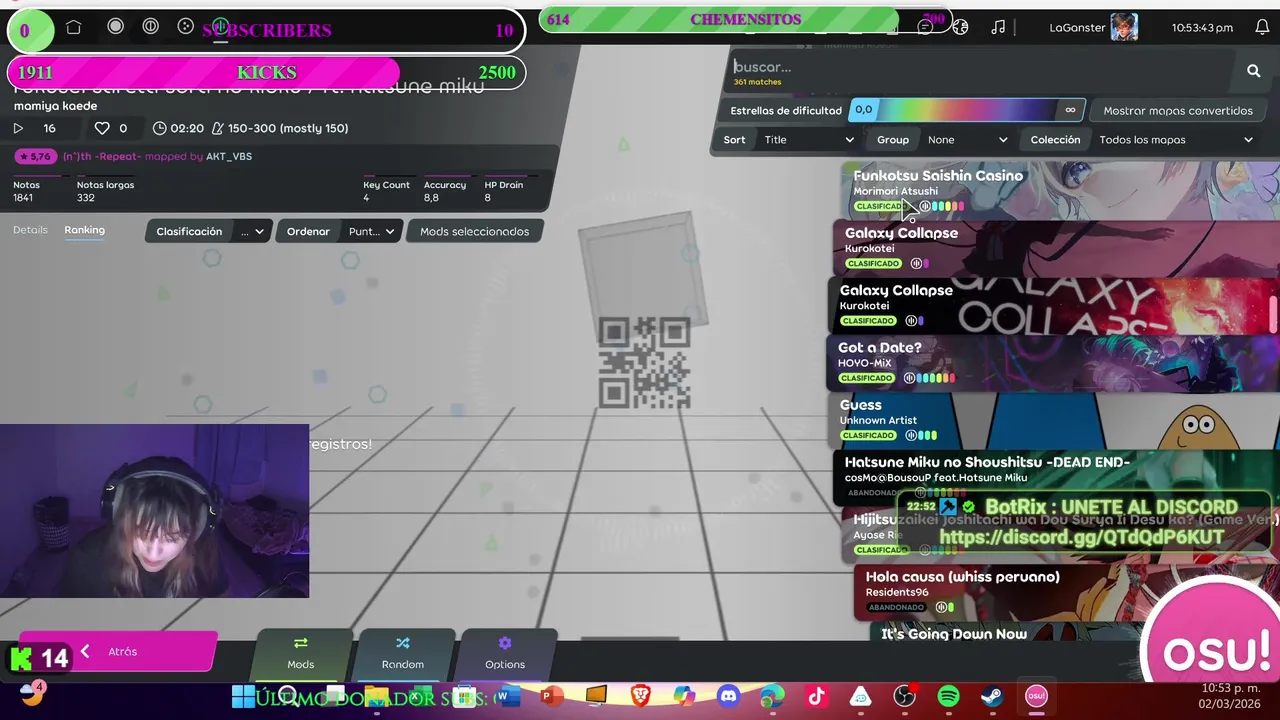Go back with the Atrás button

tap(118, 651)
